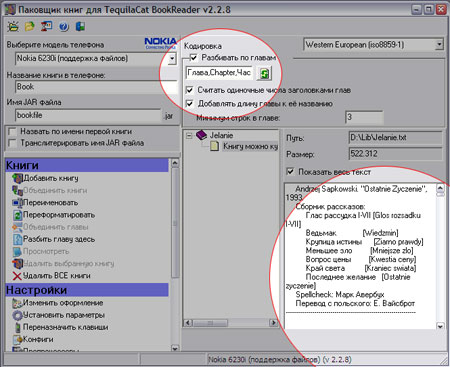Viewport: 450px width, 367px height.
Task: Click the Конфиги icon
Action: [17, 339]
